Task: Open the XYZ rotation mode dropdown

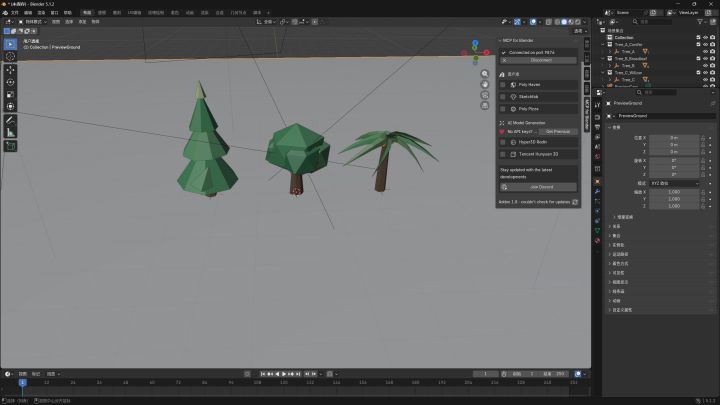Action: click(x=674, y=183)
